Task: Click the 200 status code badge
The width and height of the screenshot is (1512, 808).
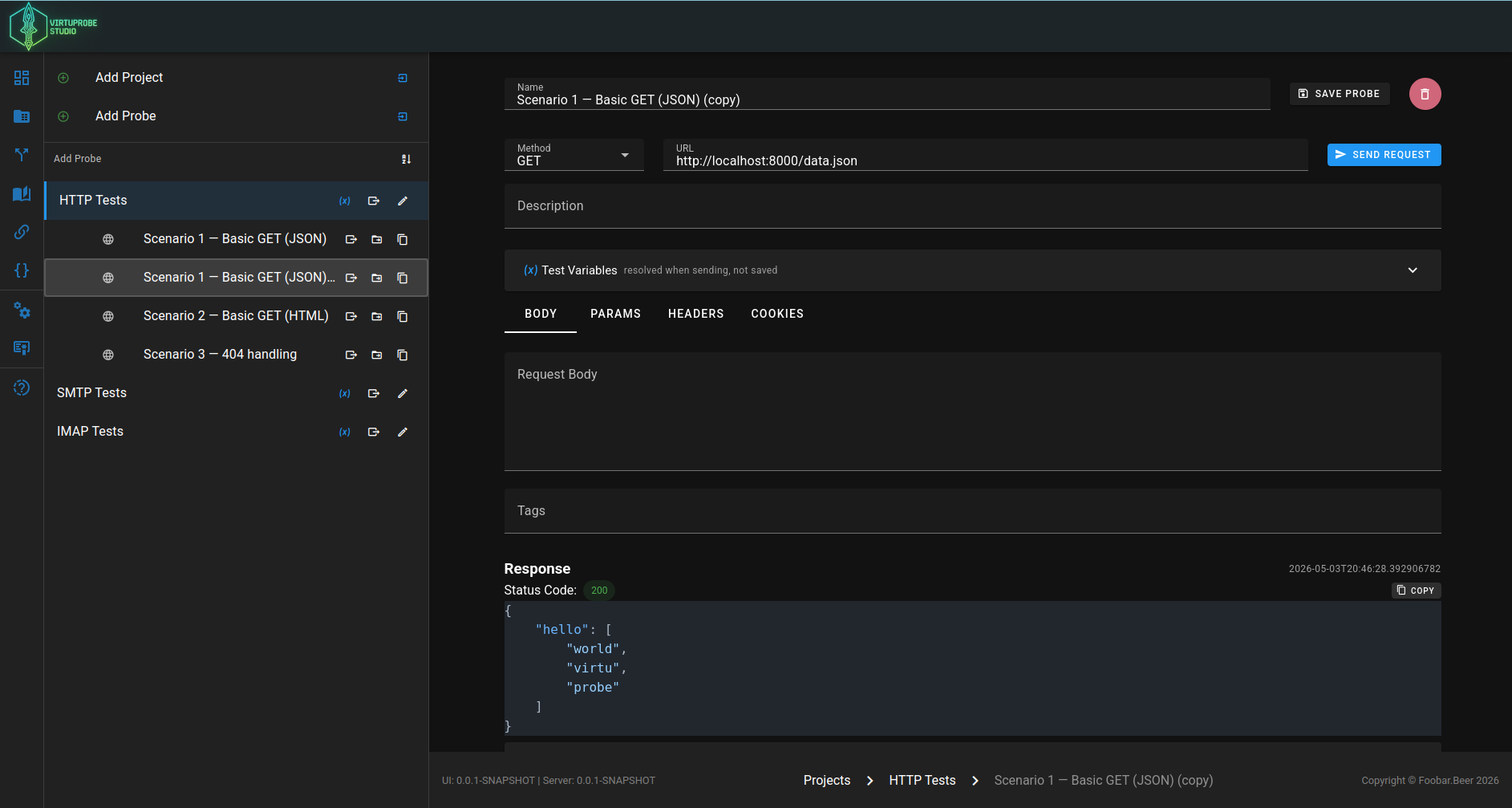Action: tap(599, 591)
